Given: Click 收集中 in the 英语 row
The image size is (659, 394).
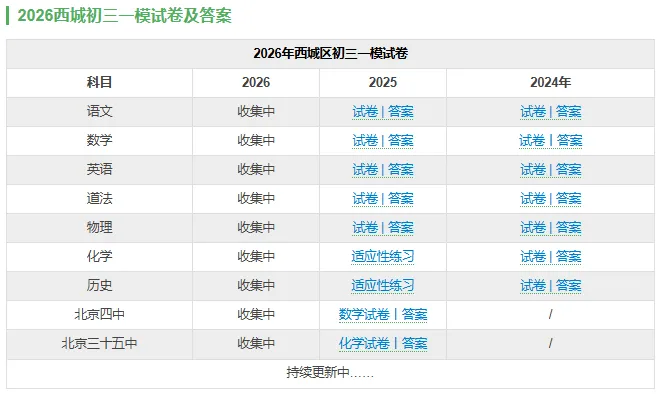Looking at the screenshot, I should pyautogui.click(x=256, y=169).
